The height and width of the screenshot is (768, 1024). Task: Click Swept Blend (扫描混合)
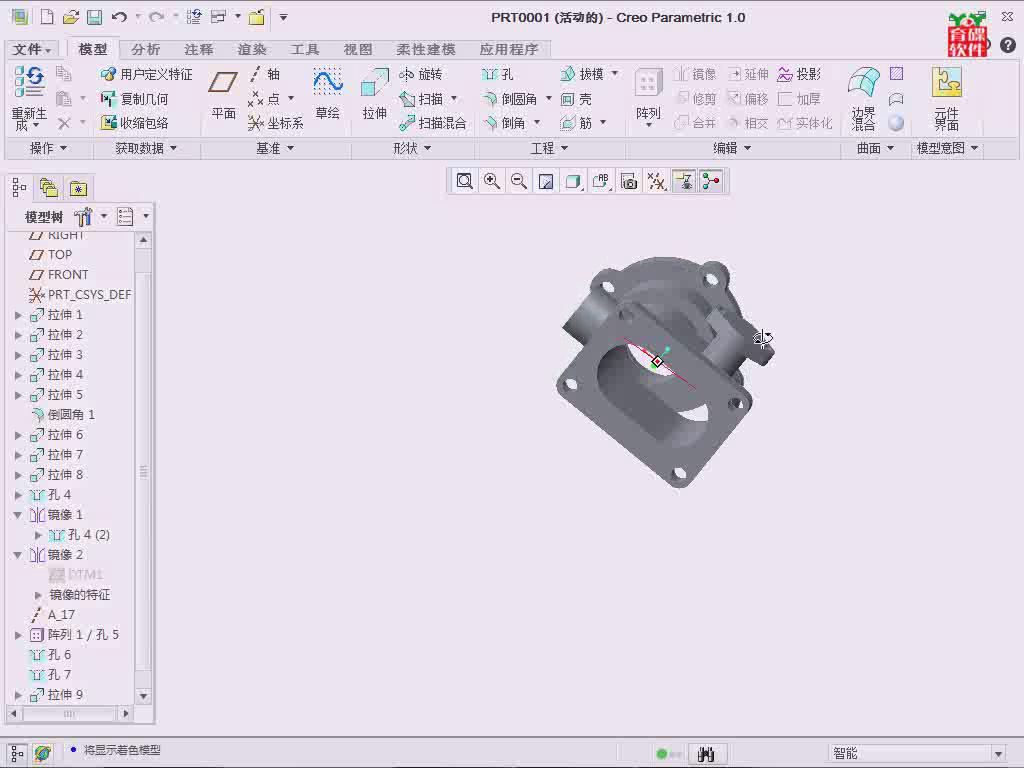click(x=433, y=123)
